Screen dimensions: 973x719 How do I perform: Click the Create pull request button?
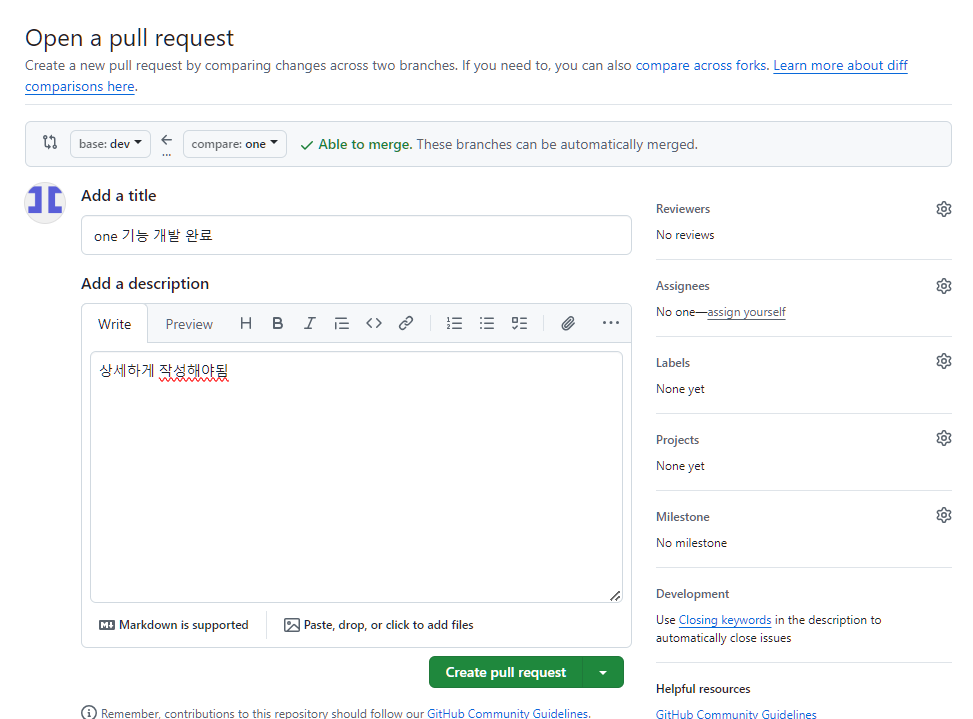point(506,672)
